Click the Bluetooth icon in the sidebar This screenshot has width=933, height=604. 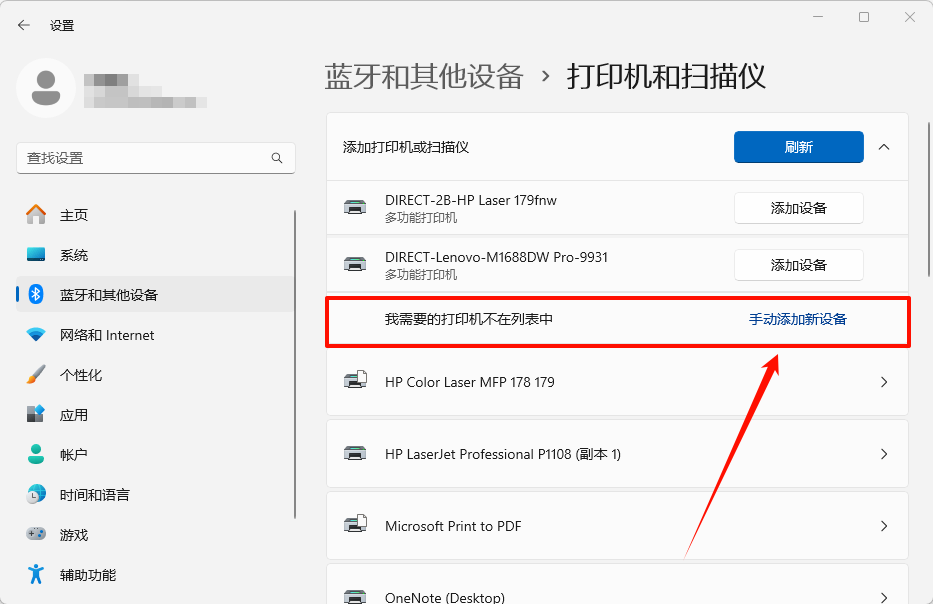click(x=36, y=295)
